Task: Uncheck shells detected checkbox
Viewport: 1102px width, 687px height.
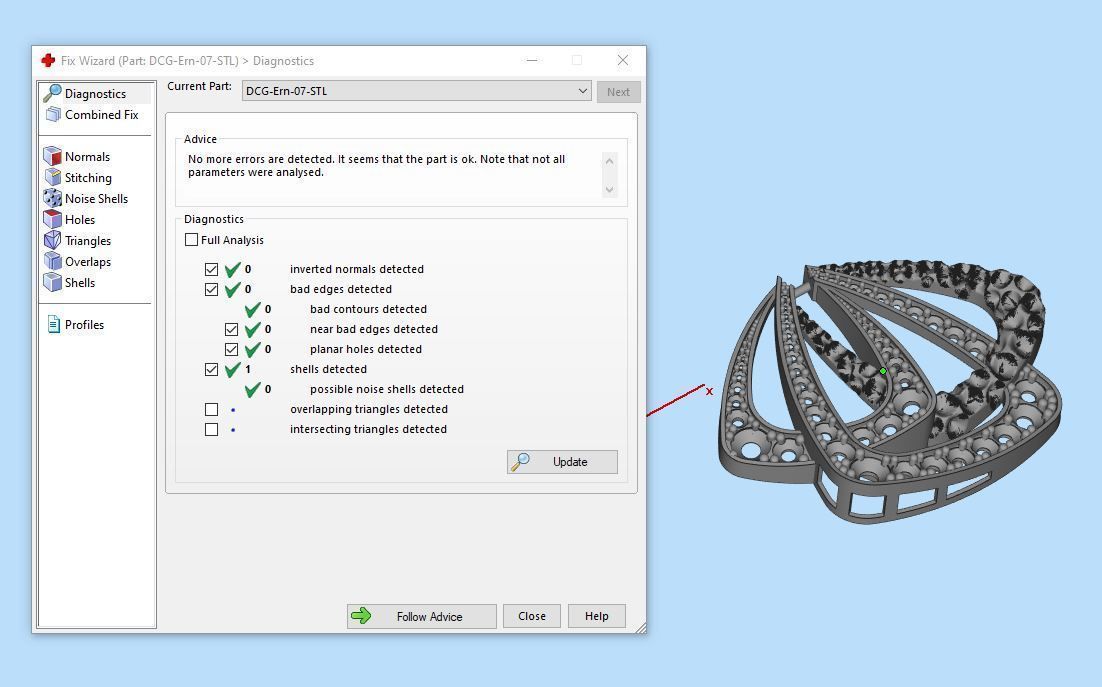Action: click(212, 369)
